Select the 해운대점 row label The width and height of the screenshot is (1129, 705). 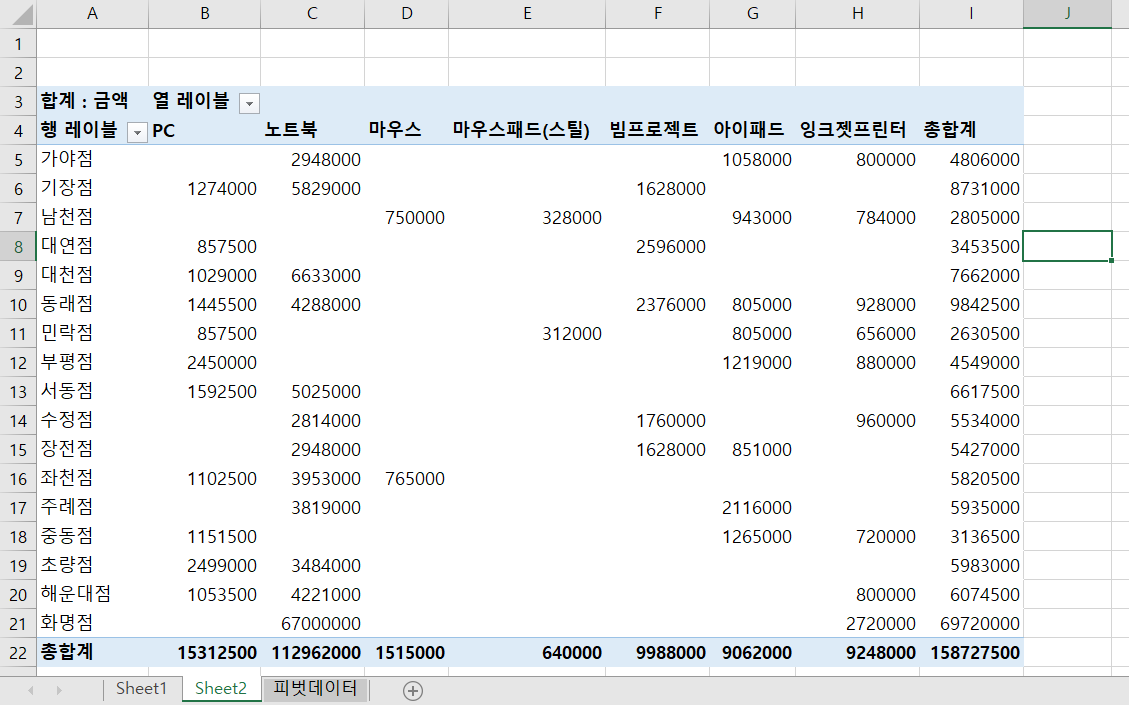pyautogui.click(x=92, y=595)
